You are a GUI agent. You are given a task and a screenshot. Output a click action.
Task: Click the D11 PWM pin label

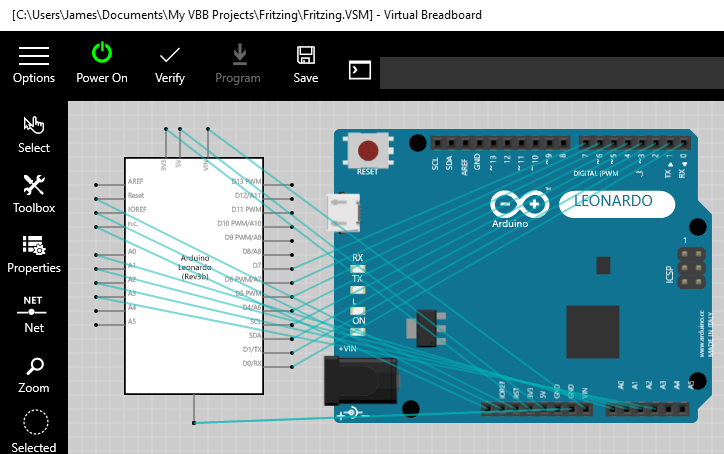pyautogui.click(x=247, y=209)
